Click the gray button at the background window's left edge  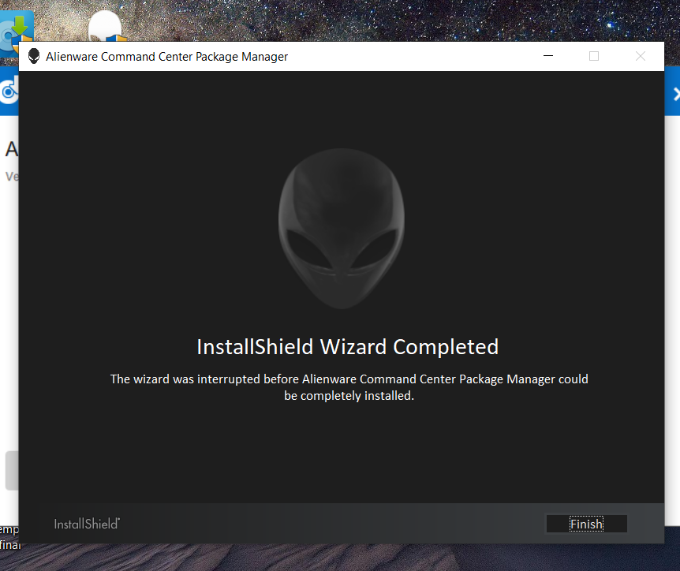9,470
